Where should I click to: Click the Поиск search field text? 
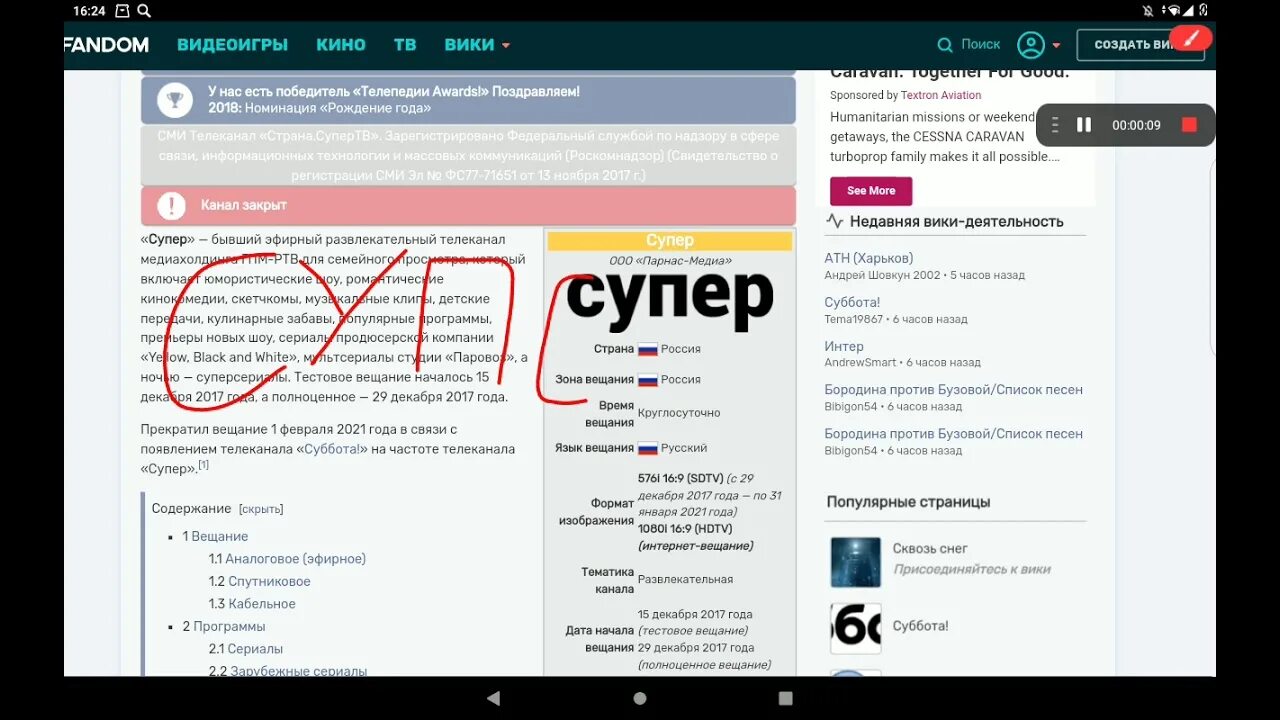980,45
